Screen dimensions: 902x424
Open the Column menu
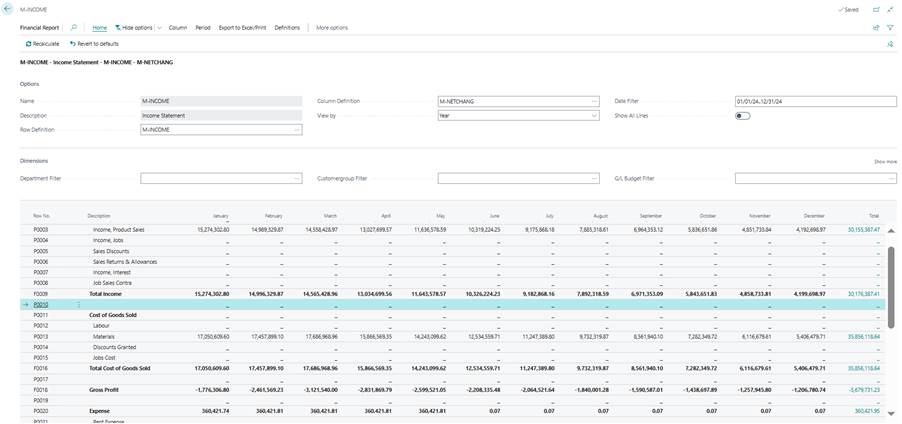tap(178, 28)
